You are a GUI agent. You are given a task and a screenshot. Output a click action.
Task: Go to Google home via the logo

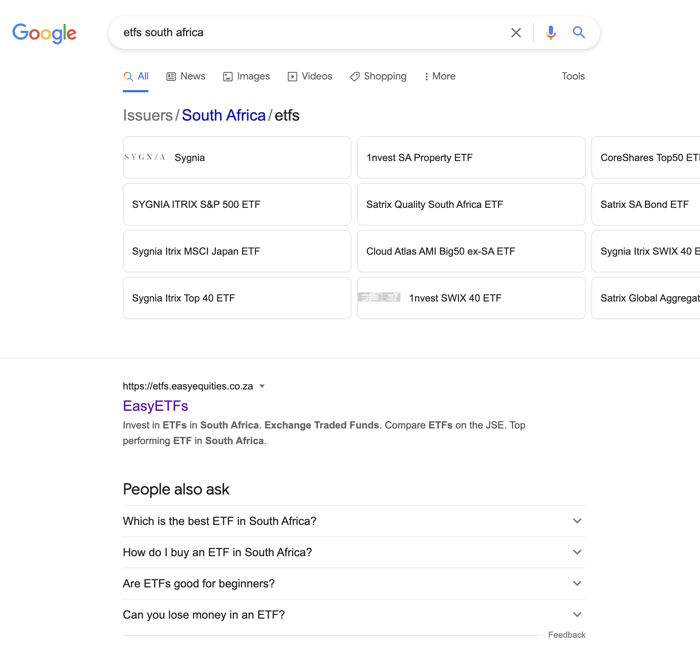(44, 33)
